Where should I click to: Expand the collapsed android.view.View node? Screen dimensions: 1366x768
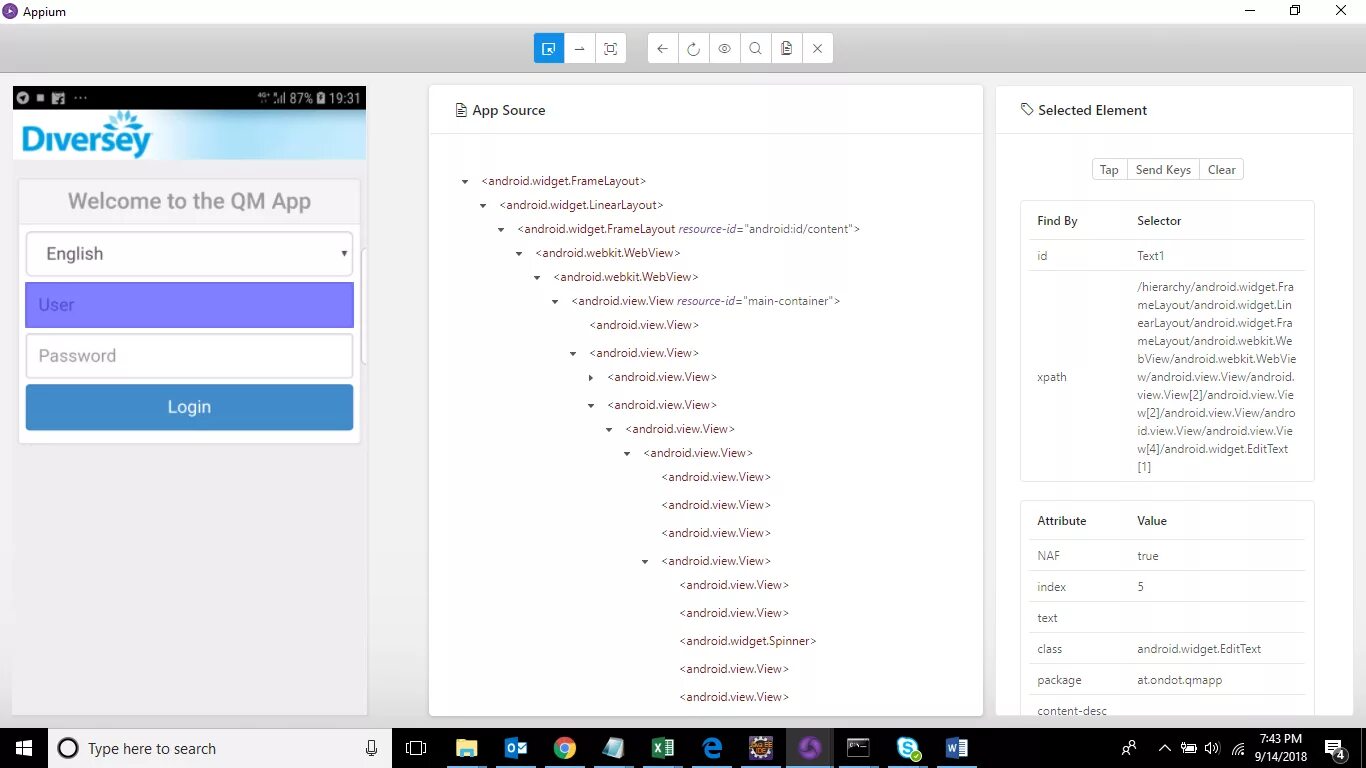591,378
